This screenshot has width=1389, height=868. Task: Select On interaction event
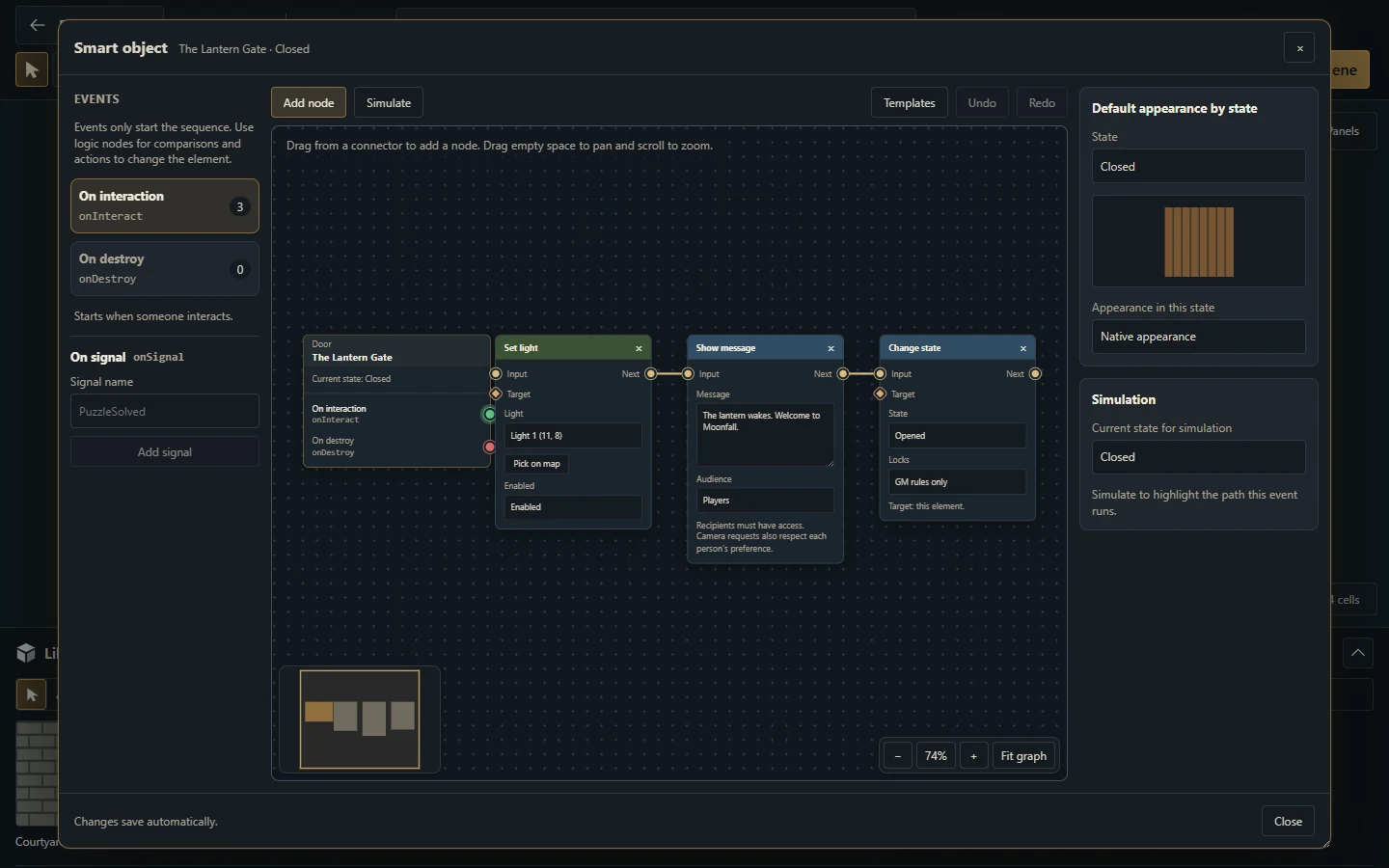(165, 205)
